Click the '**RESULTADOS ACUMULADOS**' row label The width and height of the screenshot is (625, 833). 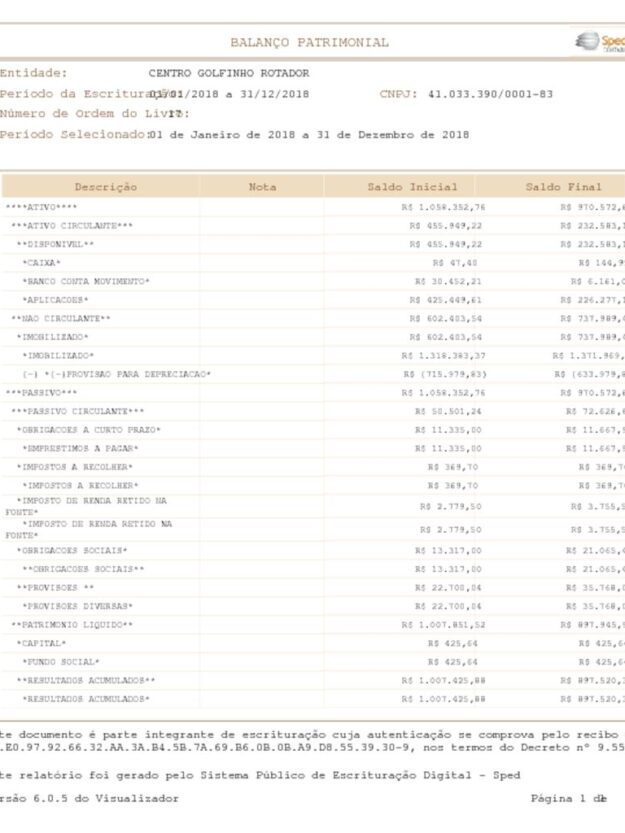point(86,681)
